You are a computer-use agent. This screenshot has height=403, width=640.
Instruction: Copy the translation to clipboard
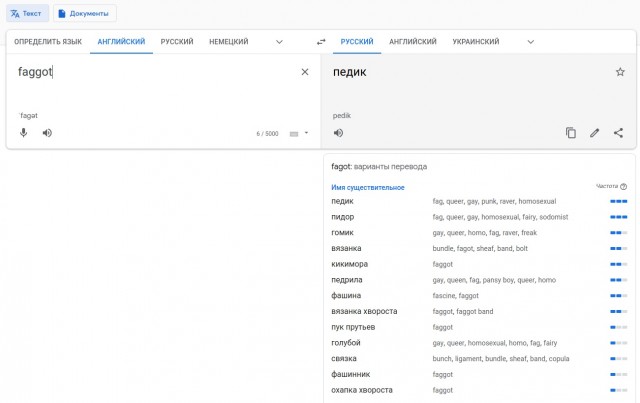571,133
